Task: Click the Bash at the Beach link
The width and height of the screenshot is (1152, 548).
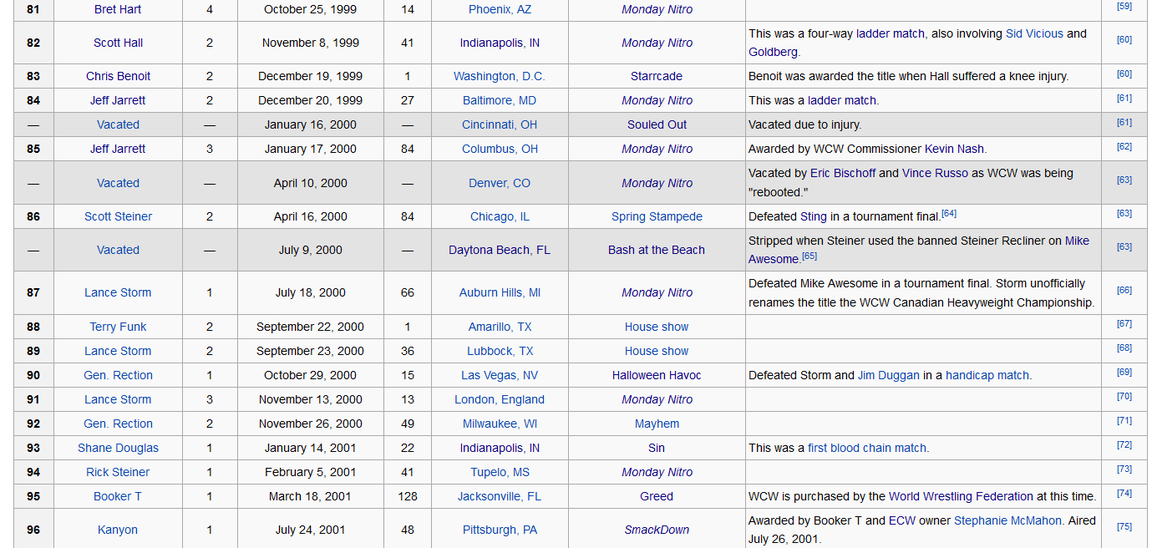Action: [657, 250]
